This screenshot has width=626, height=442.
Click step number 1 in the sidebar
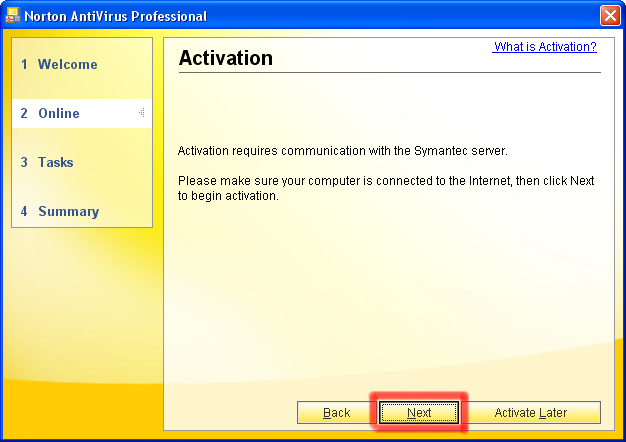tap(24, 65)
